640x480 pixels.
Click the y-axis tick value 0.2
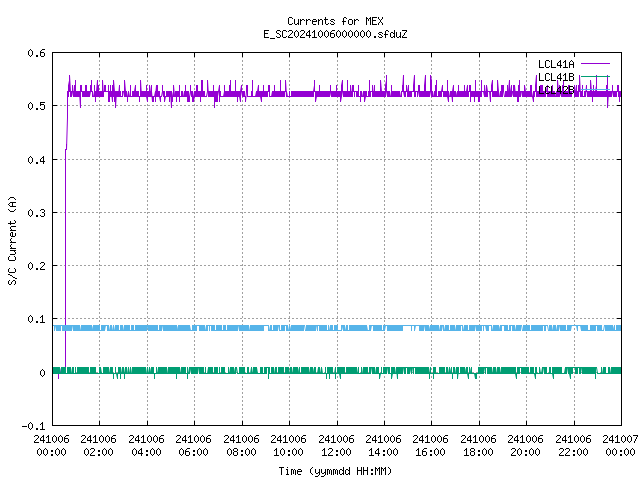37,266
